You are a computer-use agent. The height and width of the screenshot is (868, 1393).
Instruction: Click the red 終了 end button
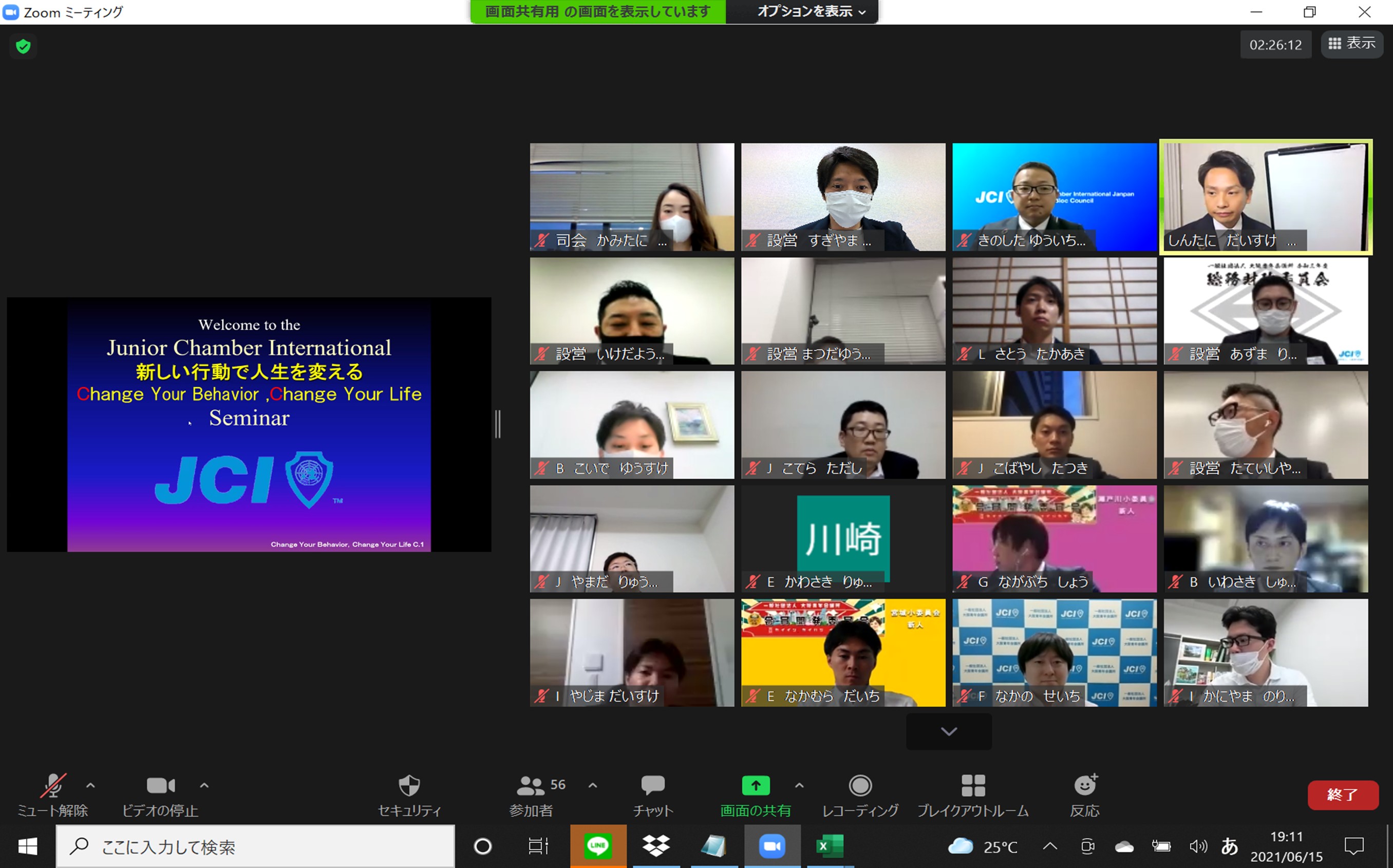pyautogui.click(x=1343, y=795)
